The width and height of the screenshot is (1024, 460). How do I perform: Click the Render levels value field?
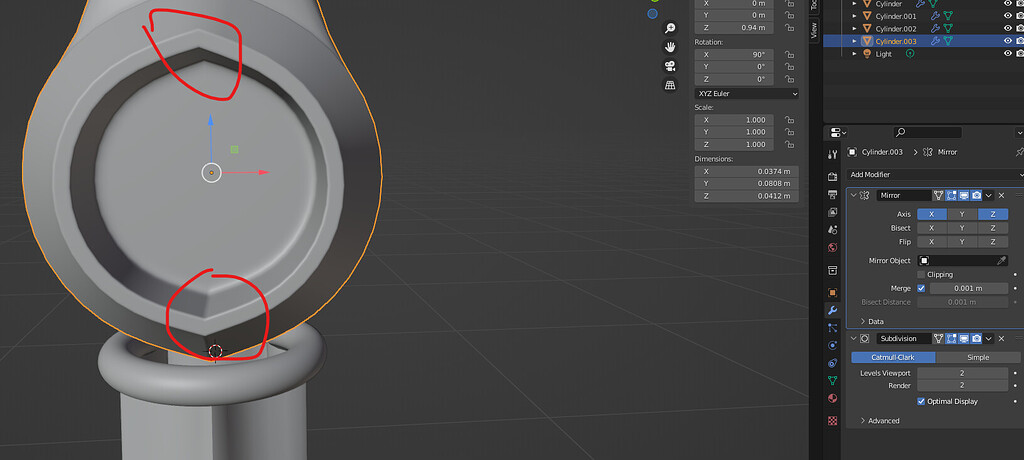click(x=963, y=386)
